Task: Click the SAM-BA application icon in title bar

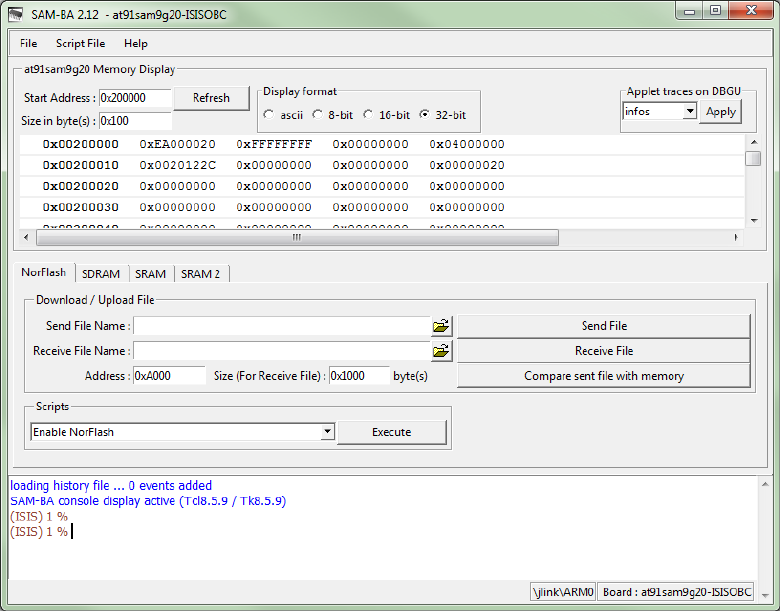Action: pos(15,14)
